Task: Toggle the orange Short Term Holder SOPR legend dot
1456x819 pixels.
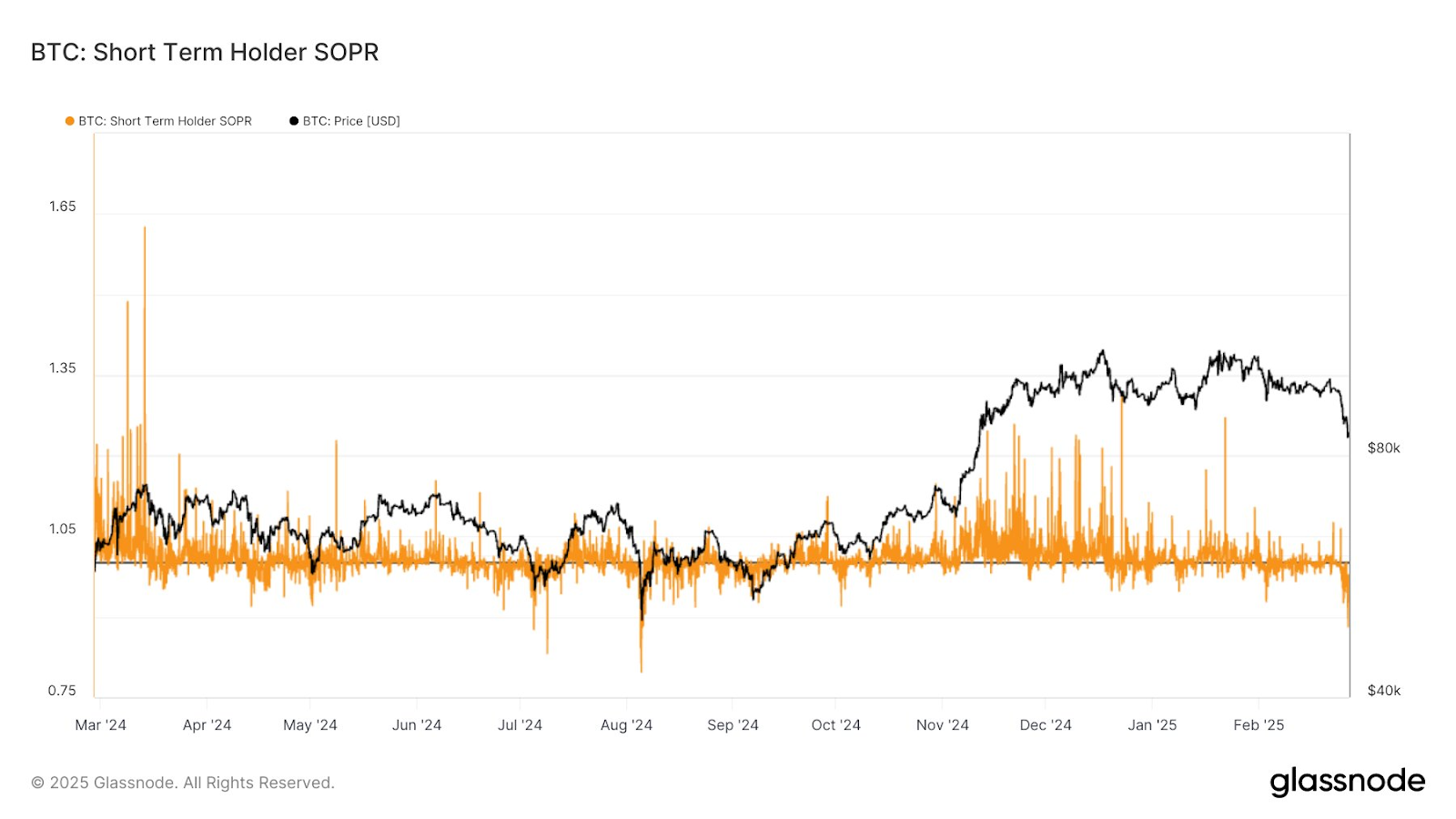Action: click(69, 121)
